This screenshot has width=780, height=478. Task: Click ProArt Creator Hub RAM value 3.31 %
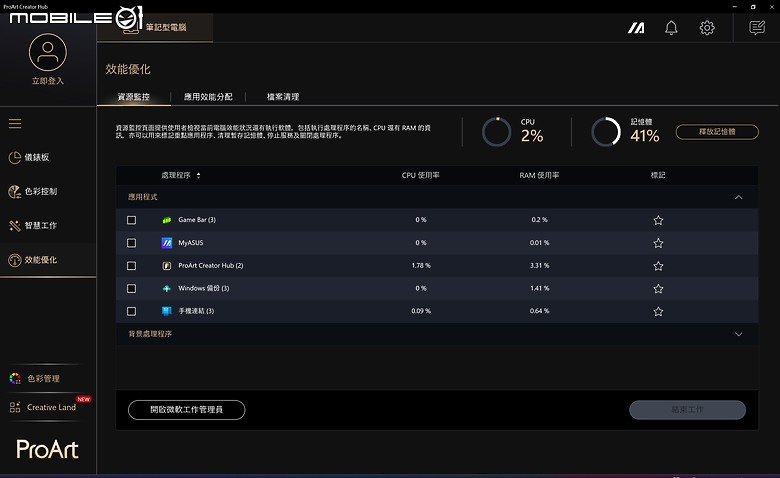coord(539,266)
